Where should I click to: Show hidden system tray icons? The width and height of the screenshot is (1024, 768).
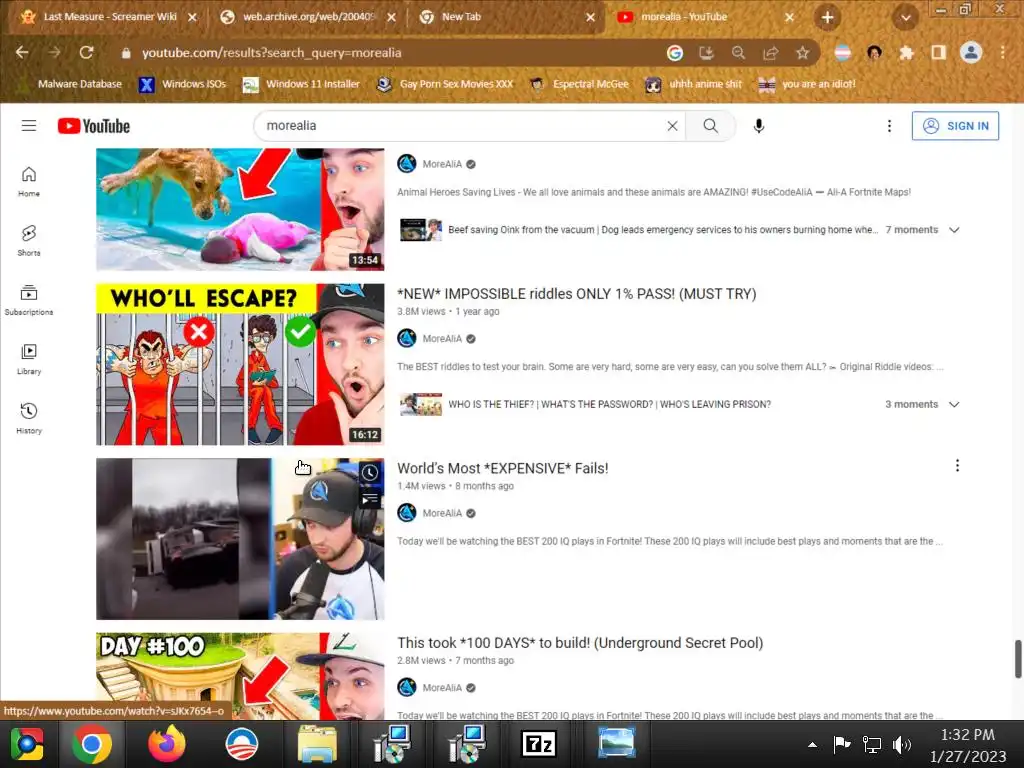tap(812, 744)
